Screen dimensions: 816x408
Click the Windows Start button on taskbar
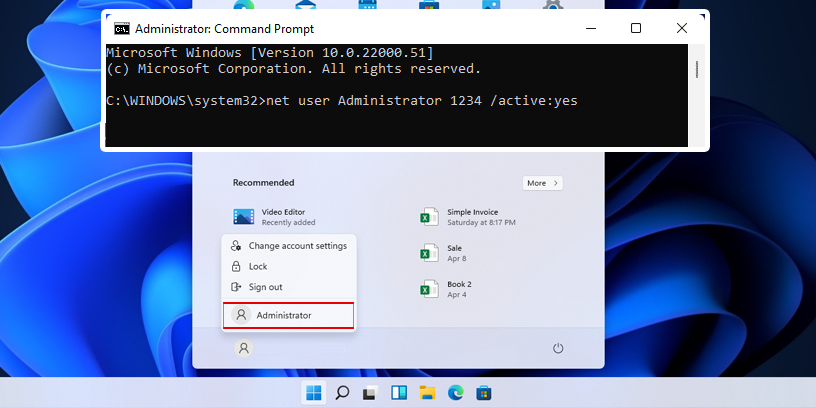[314, 392]
